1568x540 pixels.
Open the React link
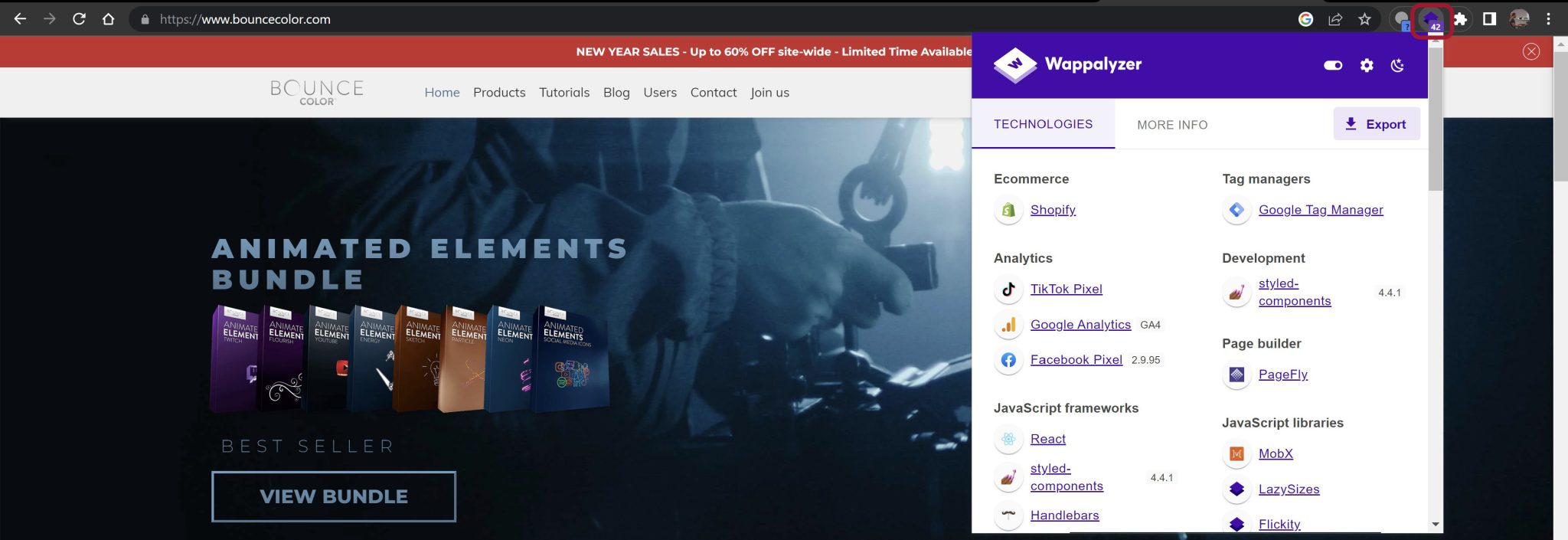(x=1047, y=439)
